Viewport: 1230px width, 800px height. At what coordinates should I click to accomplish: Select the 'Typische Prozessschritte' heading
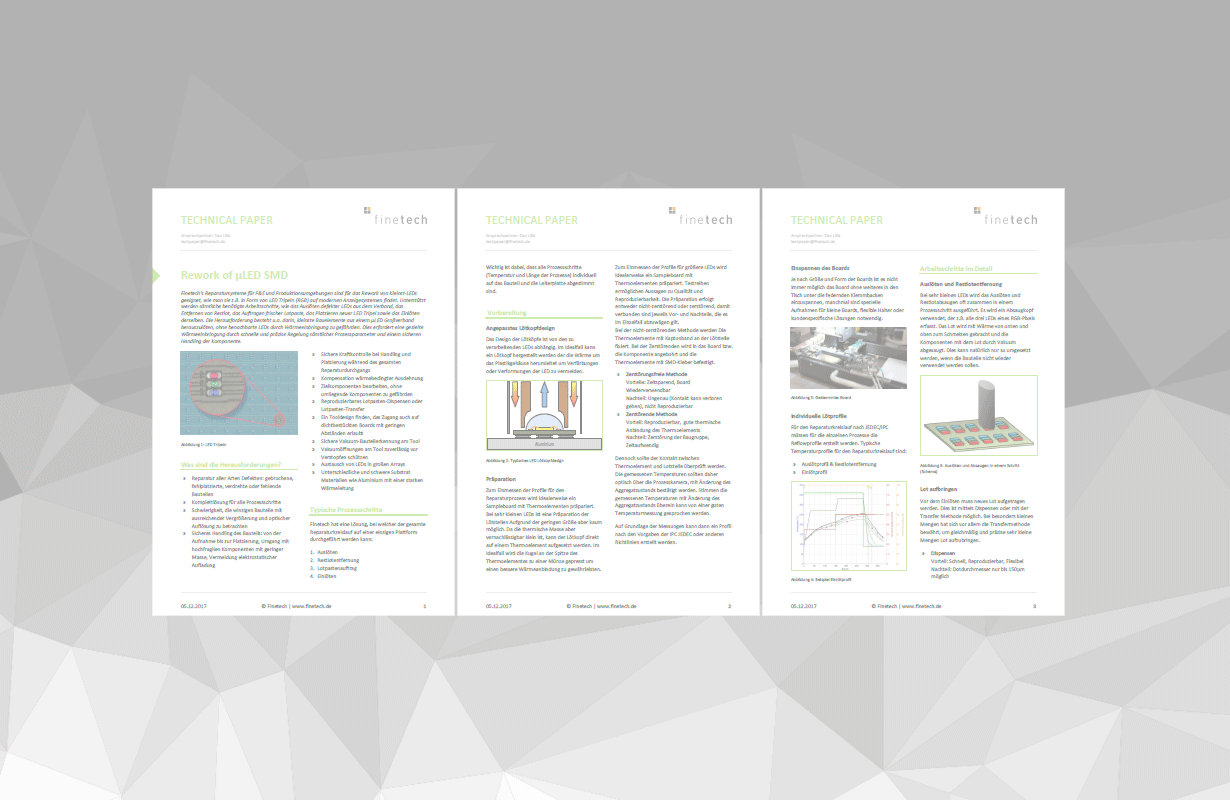[x=346, y=509]
